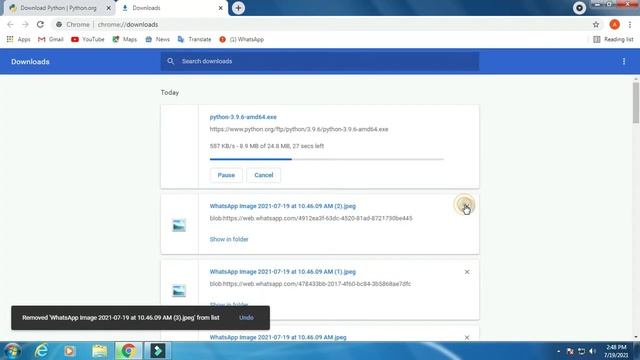Open Translate bookmark
The image size is (640, 360).
click(x=194, y=39)
